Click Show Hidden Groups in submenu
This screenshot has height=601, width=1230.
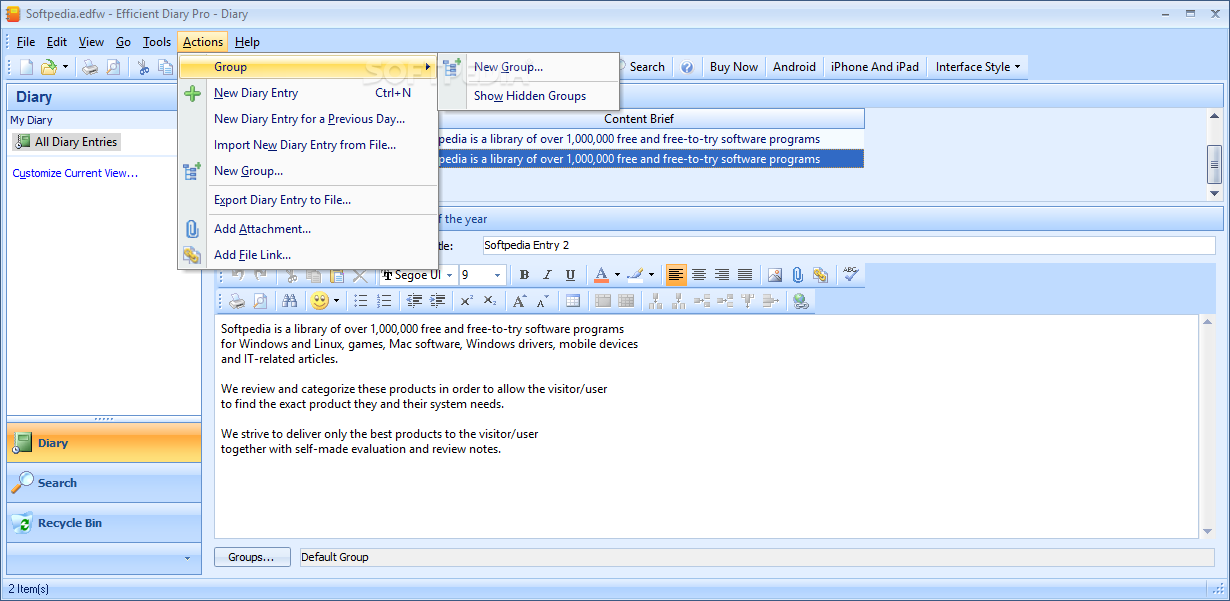(529, 96)
